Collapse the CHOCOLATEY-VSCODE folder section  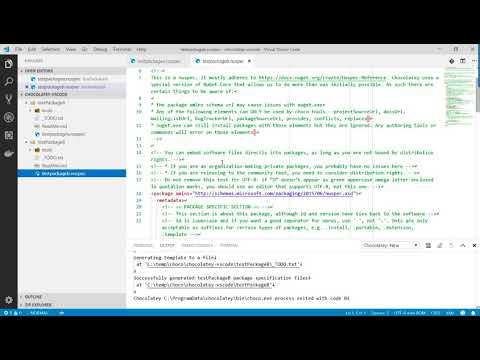click(x=72, y=94)
